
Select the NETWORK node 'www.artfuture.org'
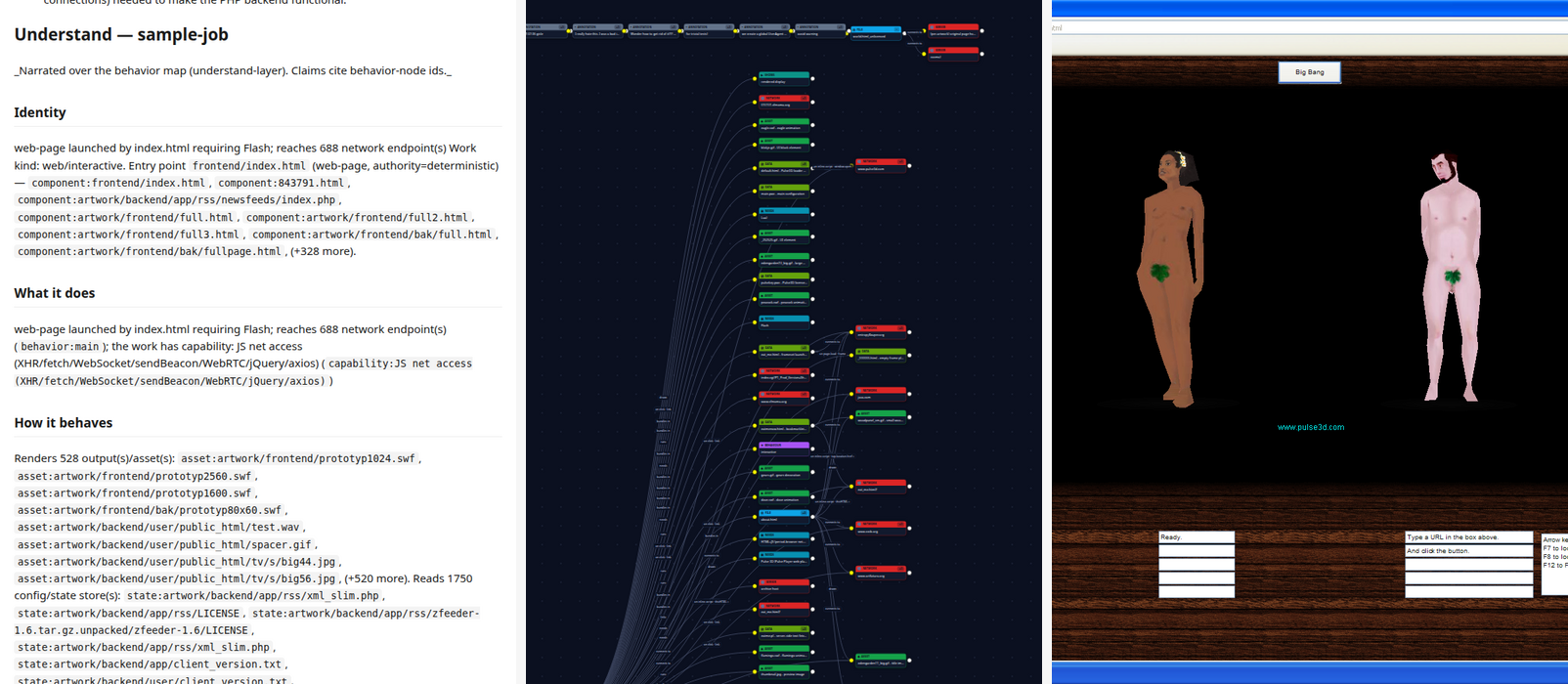pos(881,572)
